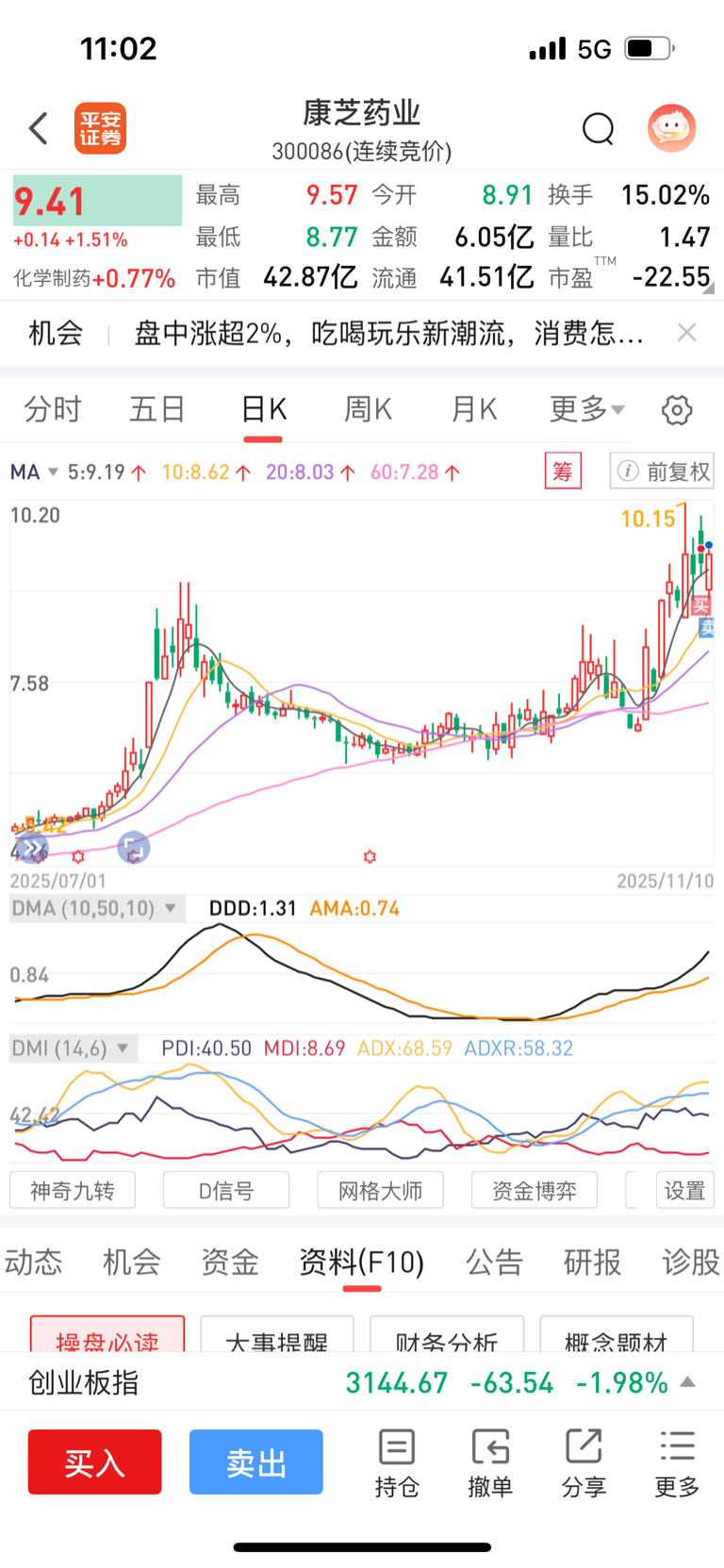The height and width of the screenshot is (1568, 724).
Task: Open the 诊股 section tab
Action: (691, 1262)
